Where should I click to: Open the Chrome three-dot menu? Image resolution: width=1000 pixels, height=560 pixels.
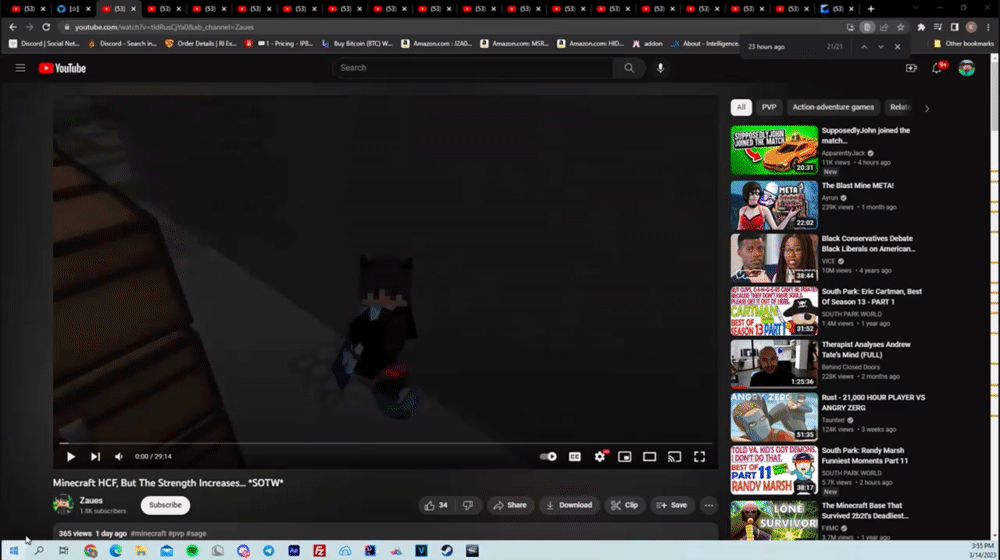988,27
